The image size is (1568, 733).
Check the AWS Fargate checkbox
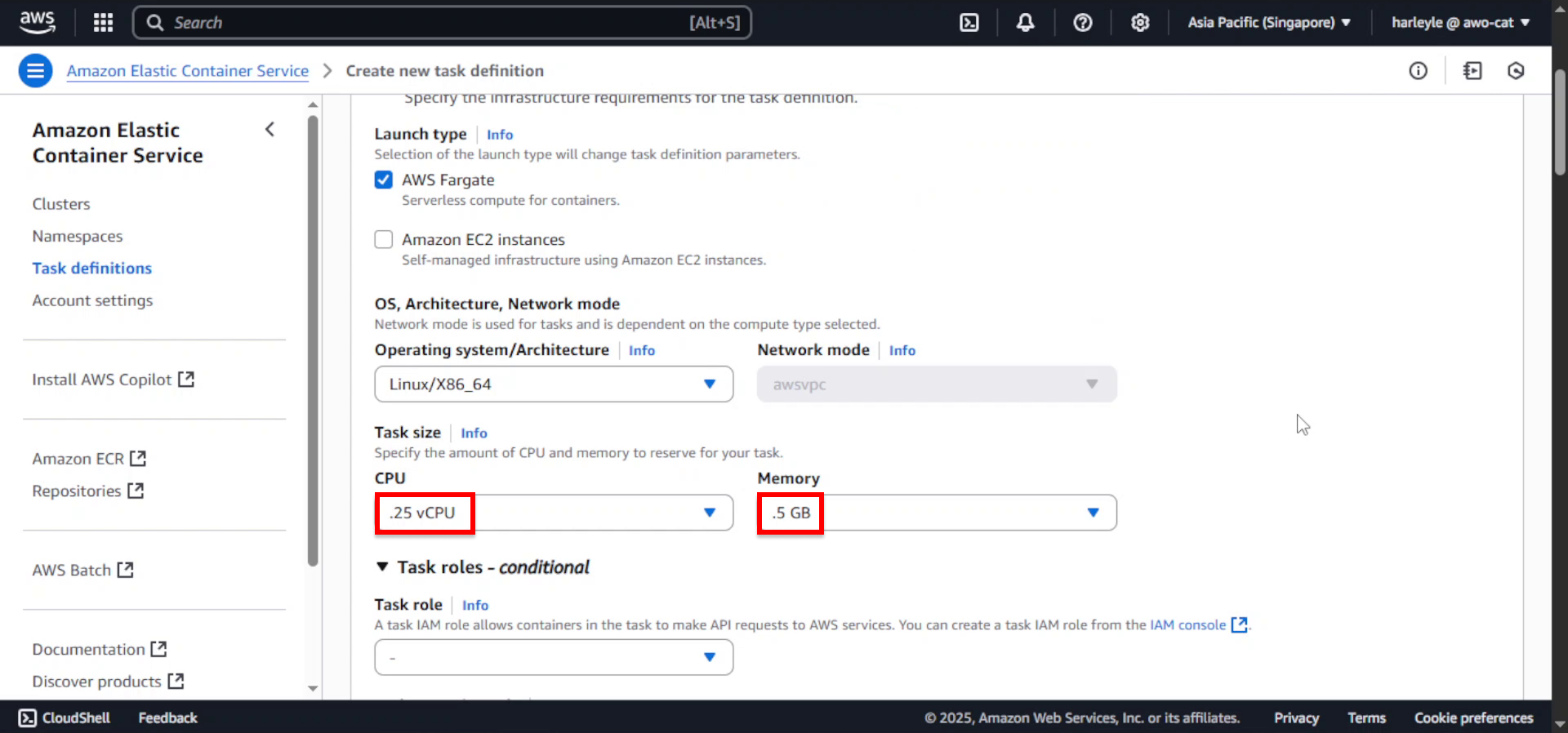383,180
